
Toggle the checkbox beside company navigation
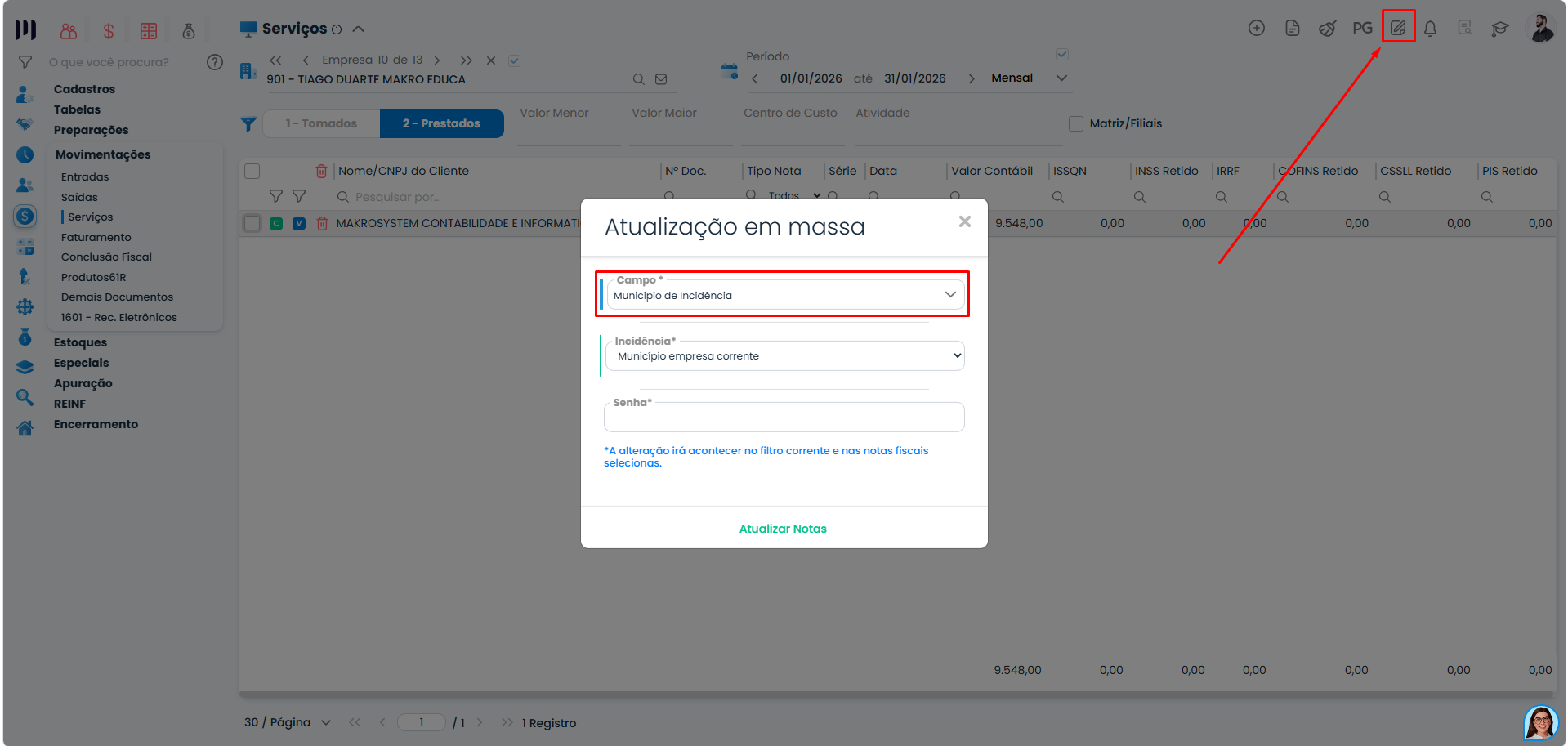(x=515, y=60)
